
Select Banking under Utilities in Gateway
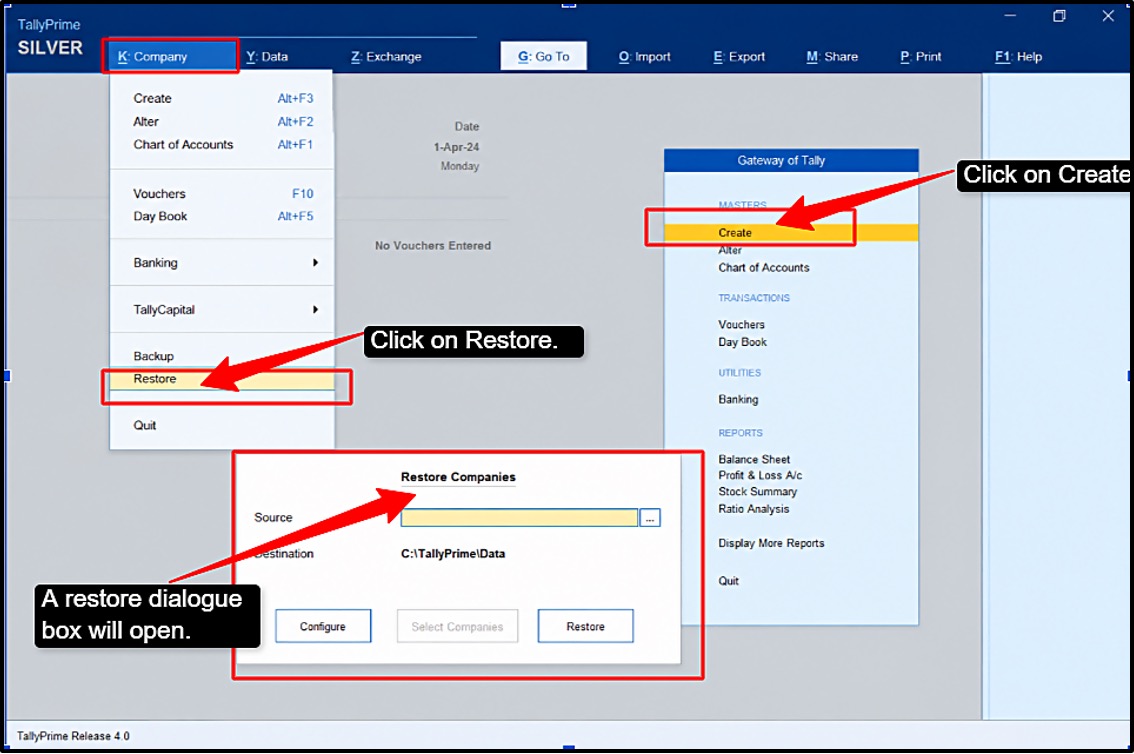point(738,399)
